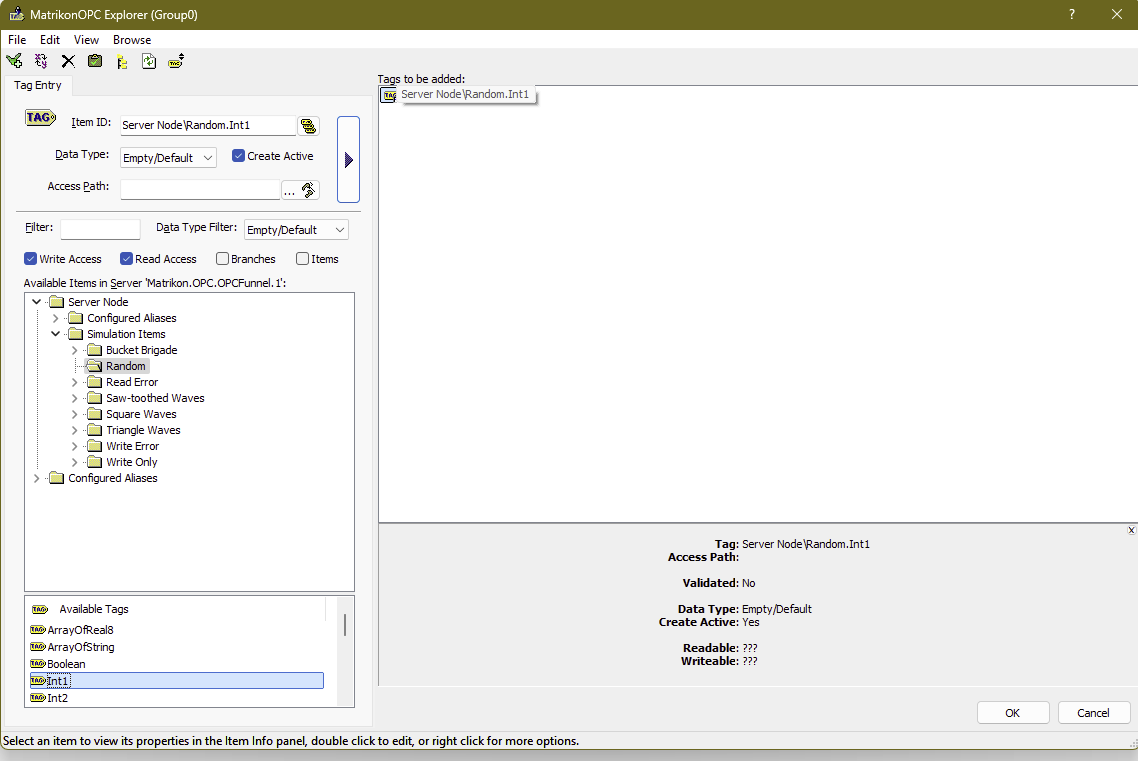Click into the Access Path input field
The width and height of the screenshot is (1138, 761).
[x=200, y=189]
